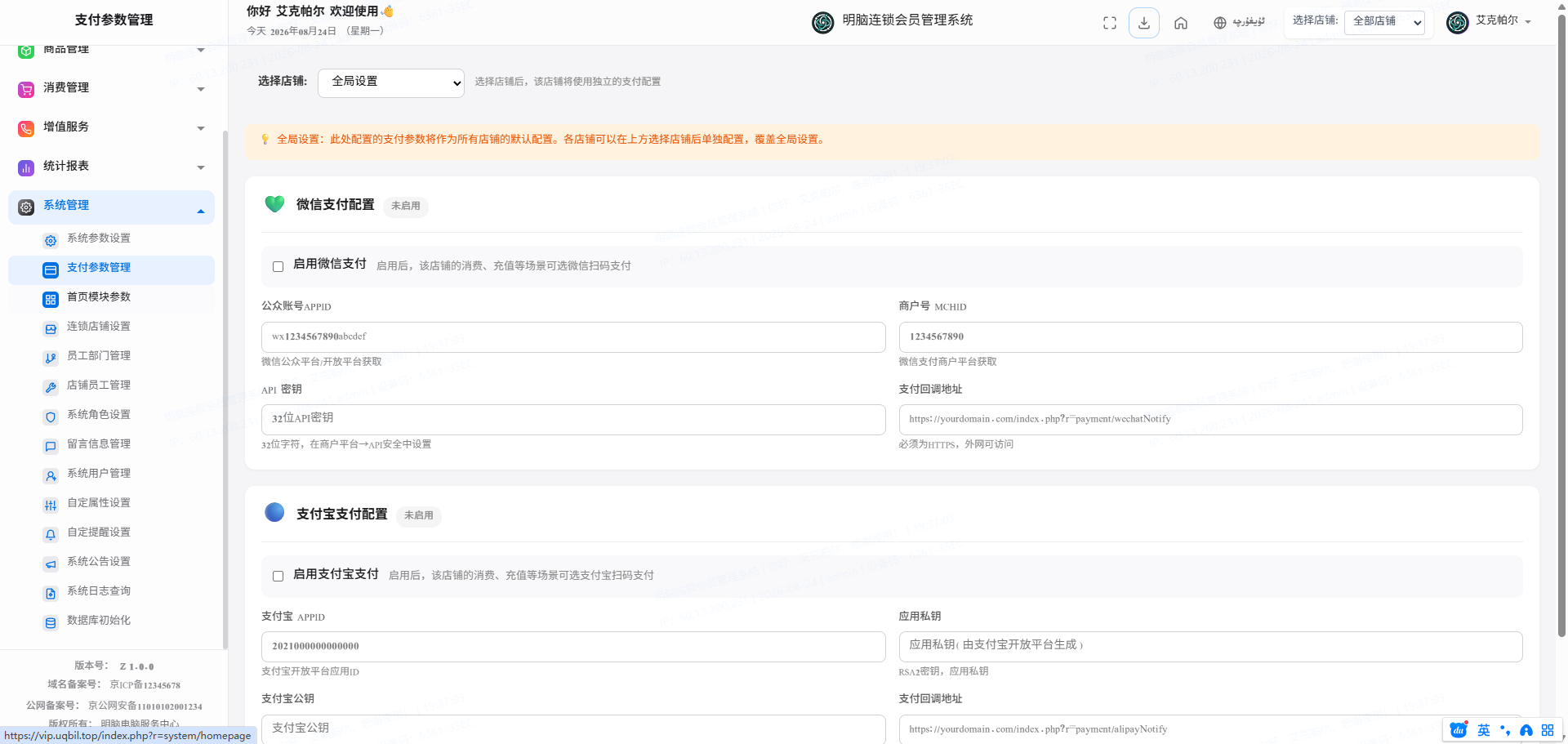This screenshot has height=744, width=1568.
Task: Click the 首页模块参数 grid icon
Action: click(51, 300)
